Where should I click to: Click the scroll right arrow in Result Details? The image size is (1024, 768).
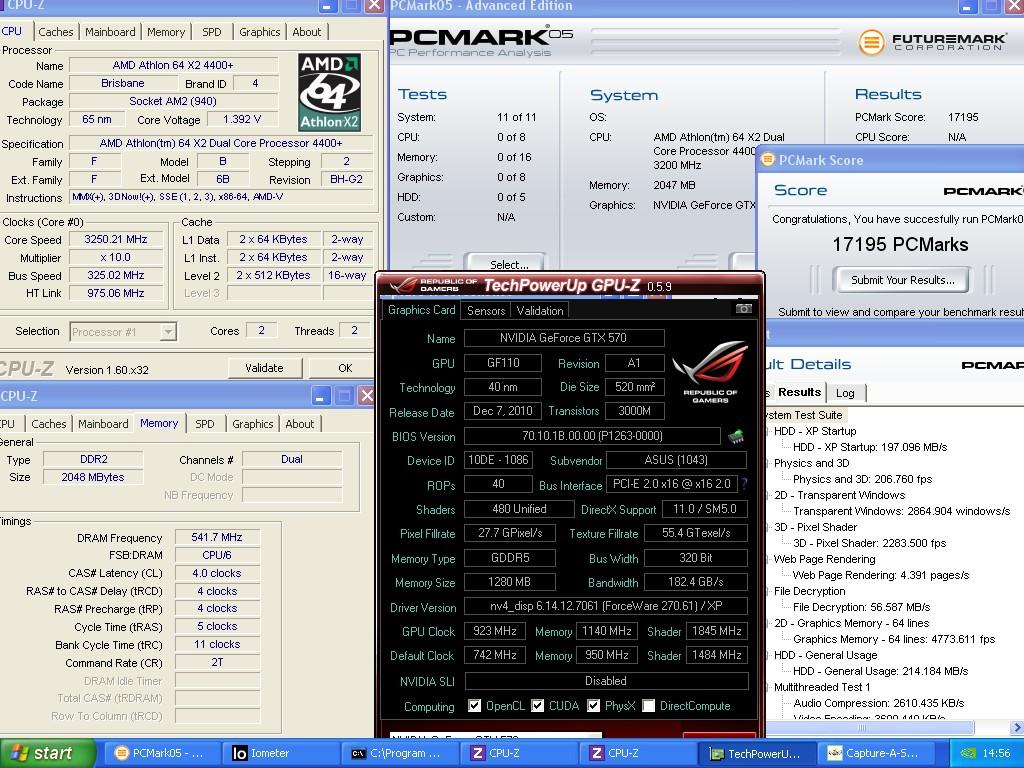pyautogui.click(x=1017, y=727)
